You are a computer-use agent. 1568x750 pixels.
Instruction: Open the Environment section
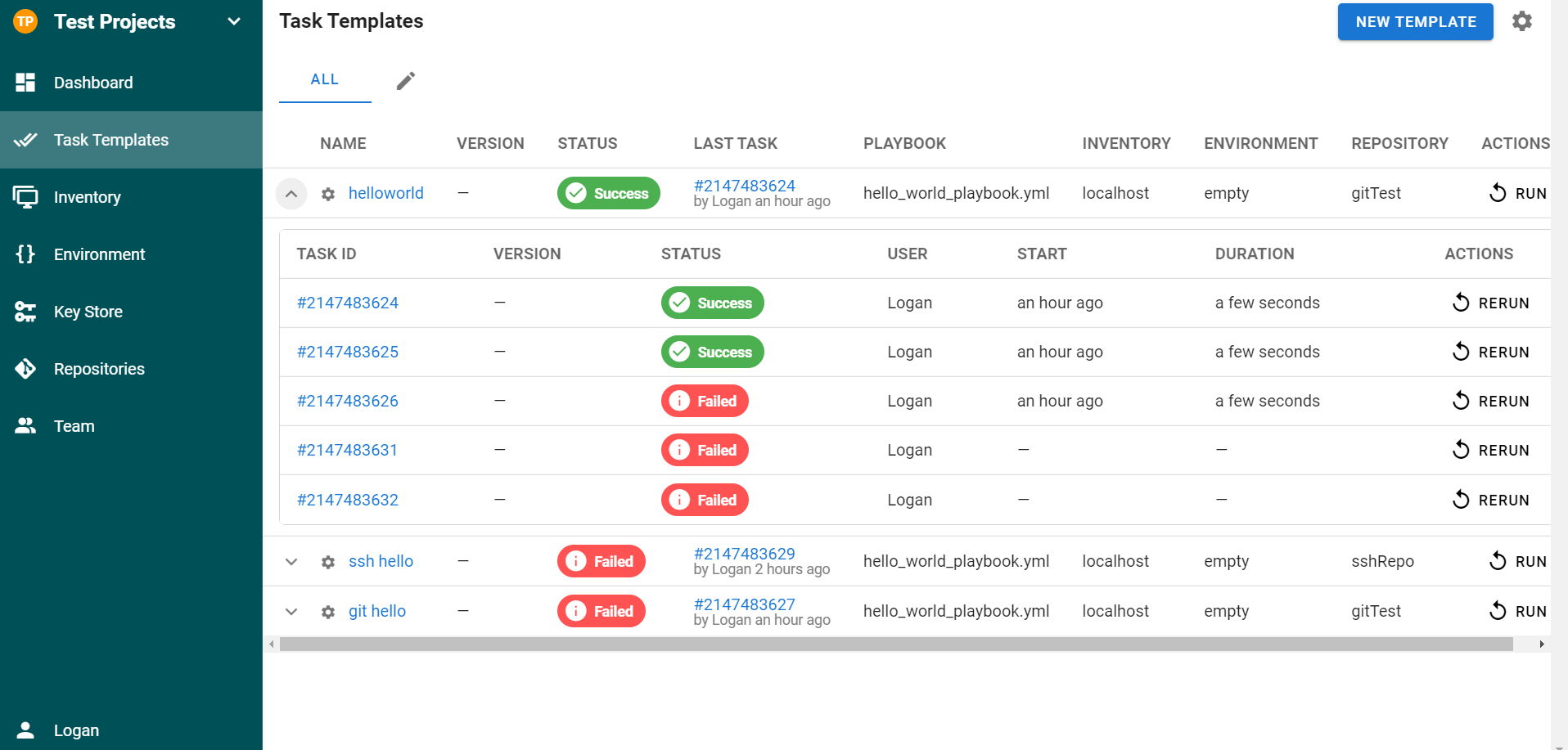coord(99,254)
